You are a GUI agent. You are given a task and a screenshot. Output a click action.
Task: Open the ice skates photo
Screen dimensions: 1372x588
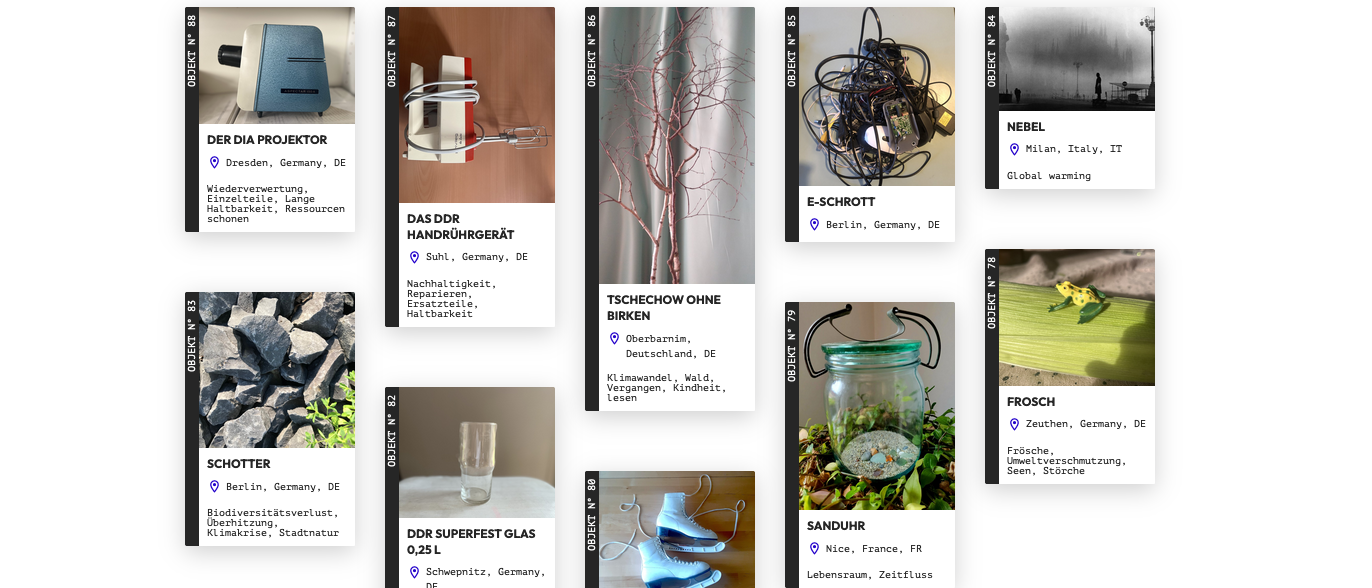pyautogui.click(x=677, y=529)
